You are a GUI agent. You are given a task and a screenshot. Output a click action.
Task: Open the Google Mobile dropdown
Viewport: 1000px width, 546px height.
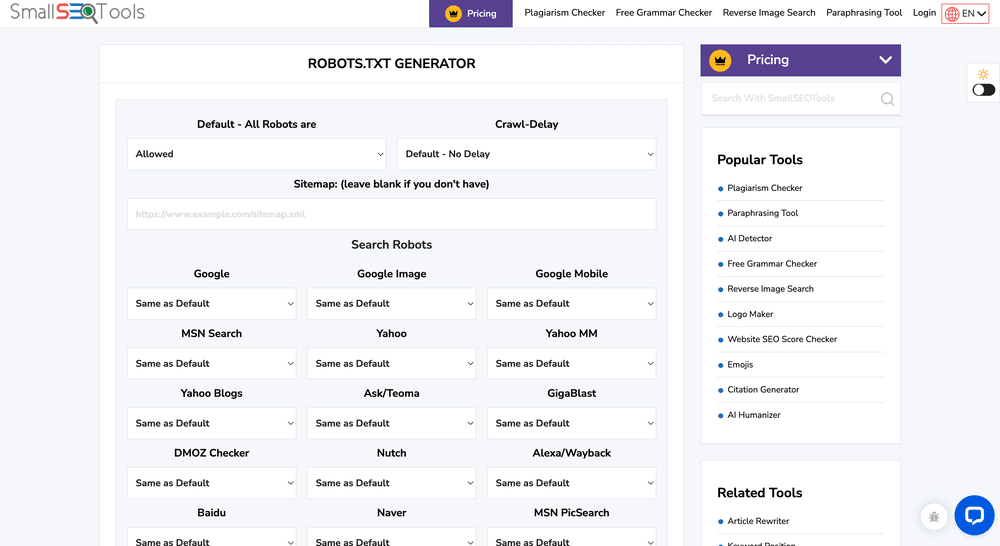point(571,304)
